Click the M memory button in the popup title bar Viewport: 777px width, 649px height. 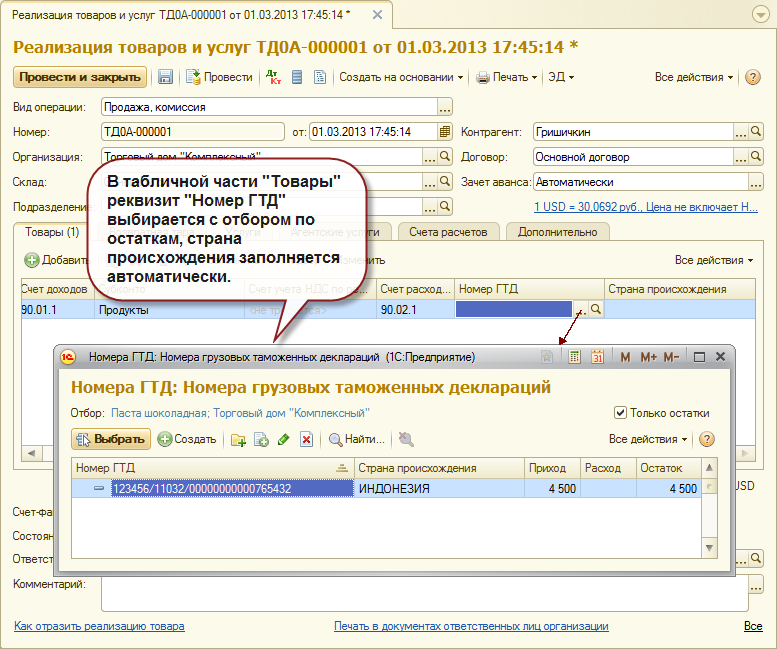(x=625, y=357)
